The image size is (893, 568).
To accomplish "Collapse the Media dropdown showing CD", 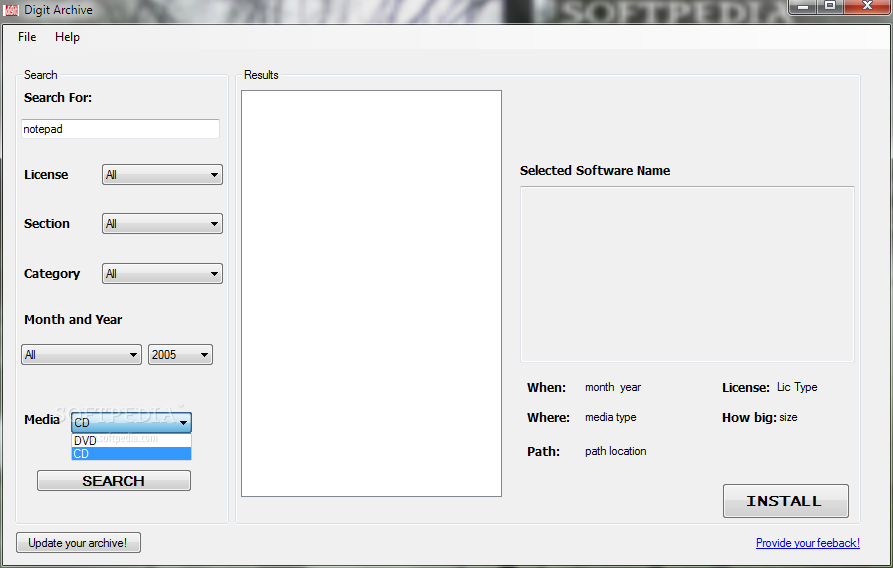I will pos(131,423).
